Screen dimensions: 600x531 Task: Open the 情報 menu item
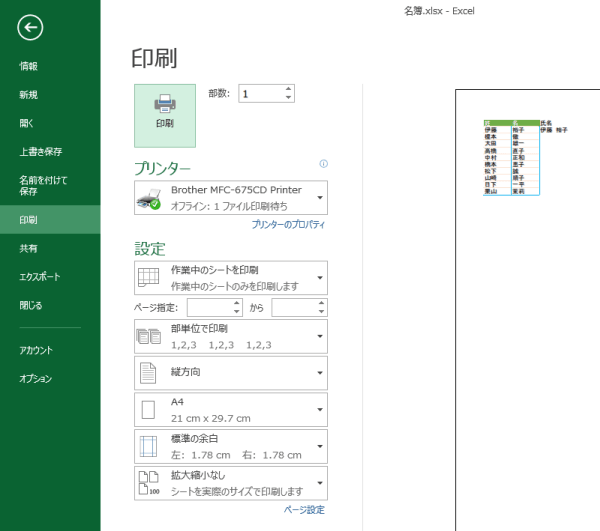click(50, 66)
